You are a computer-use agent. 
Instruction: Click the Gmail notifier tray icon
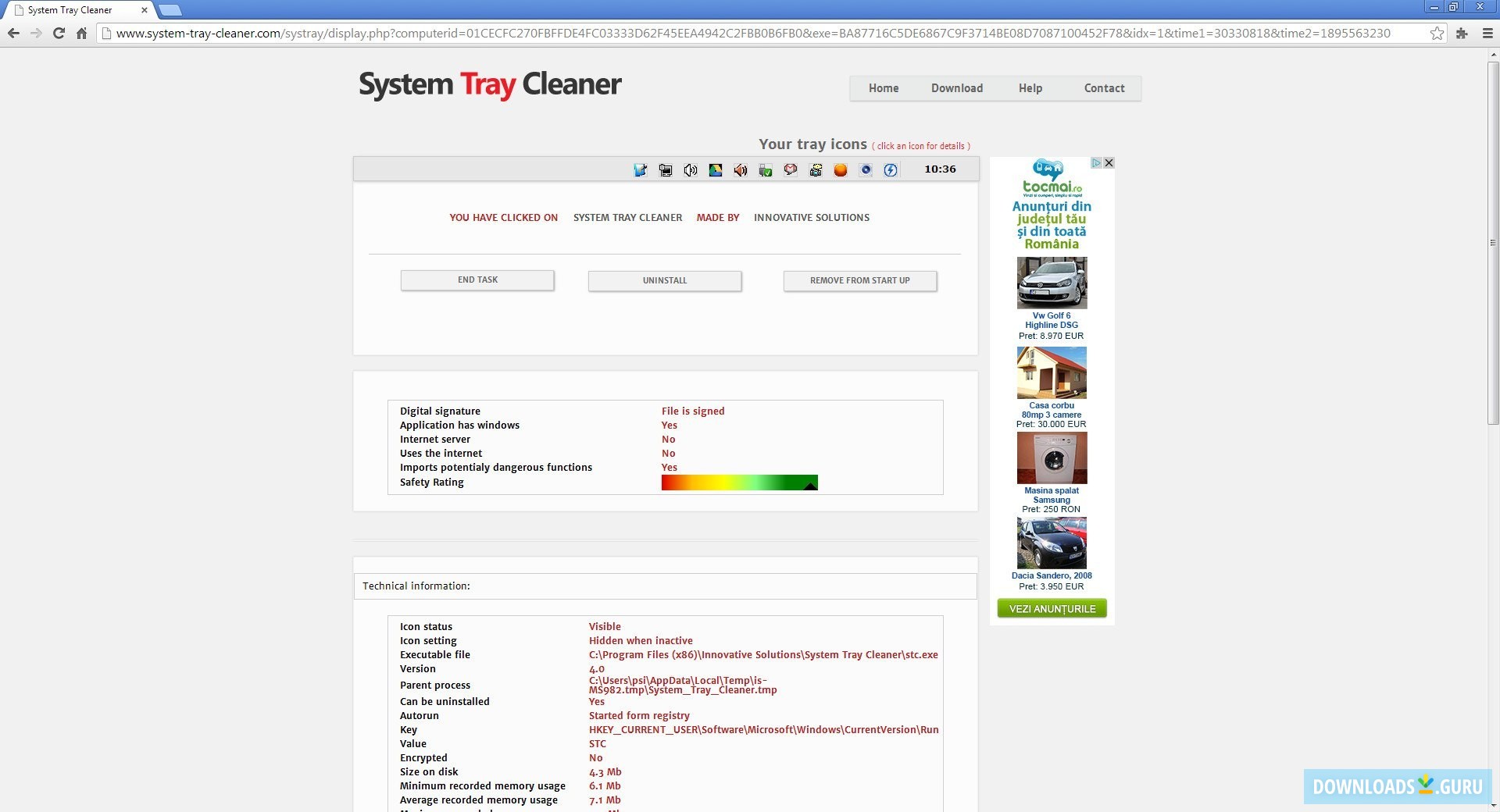click(790, 169)
